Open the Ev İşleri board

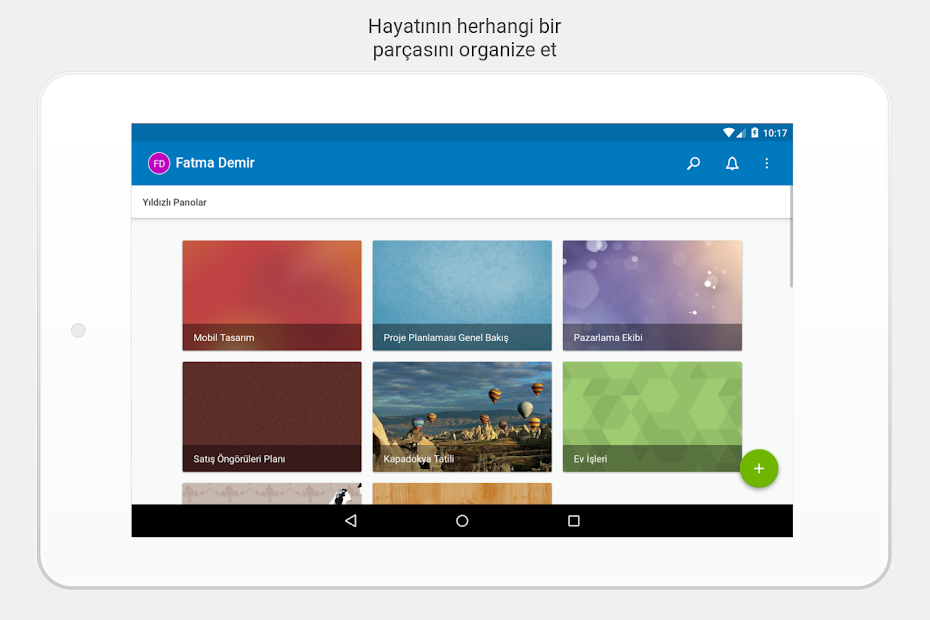(652, 416)
